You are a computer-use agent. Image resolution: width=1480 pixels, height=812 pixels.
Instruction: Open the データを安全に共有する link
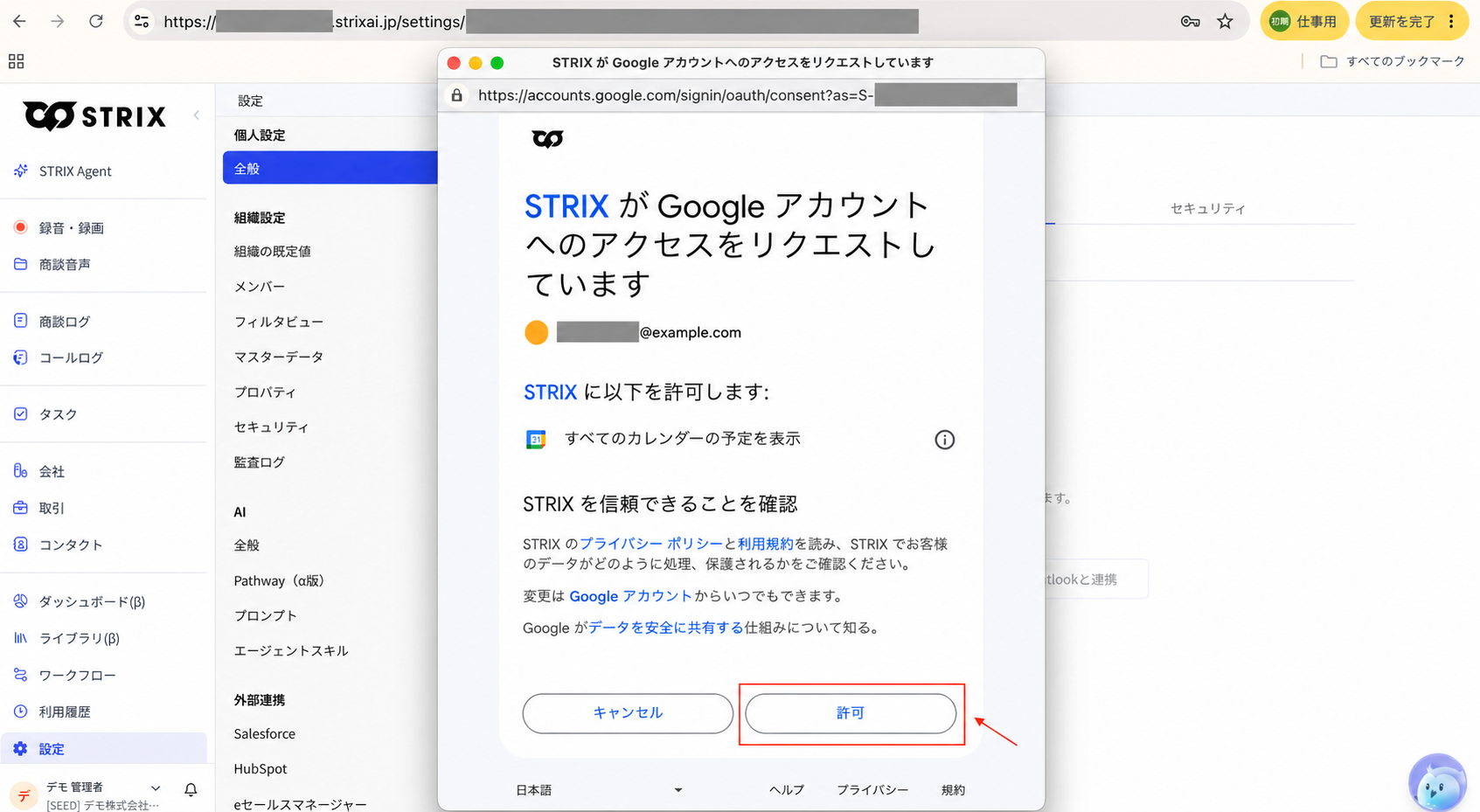point(665,628)
